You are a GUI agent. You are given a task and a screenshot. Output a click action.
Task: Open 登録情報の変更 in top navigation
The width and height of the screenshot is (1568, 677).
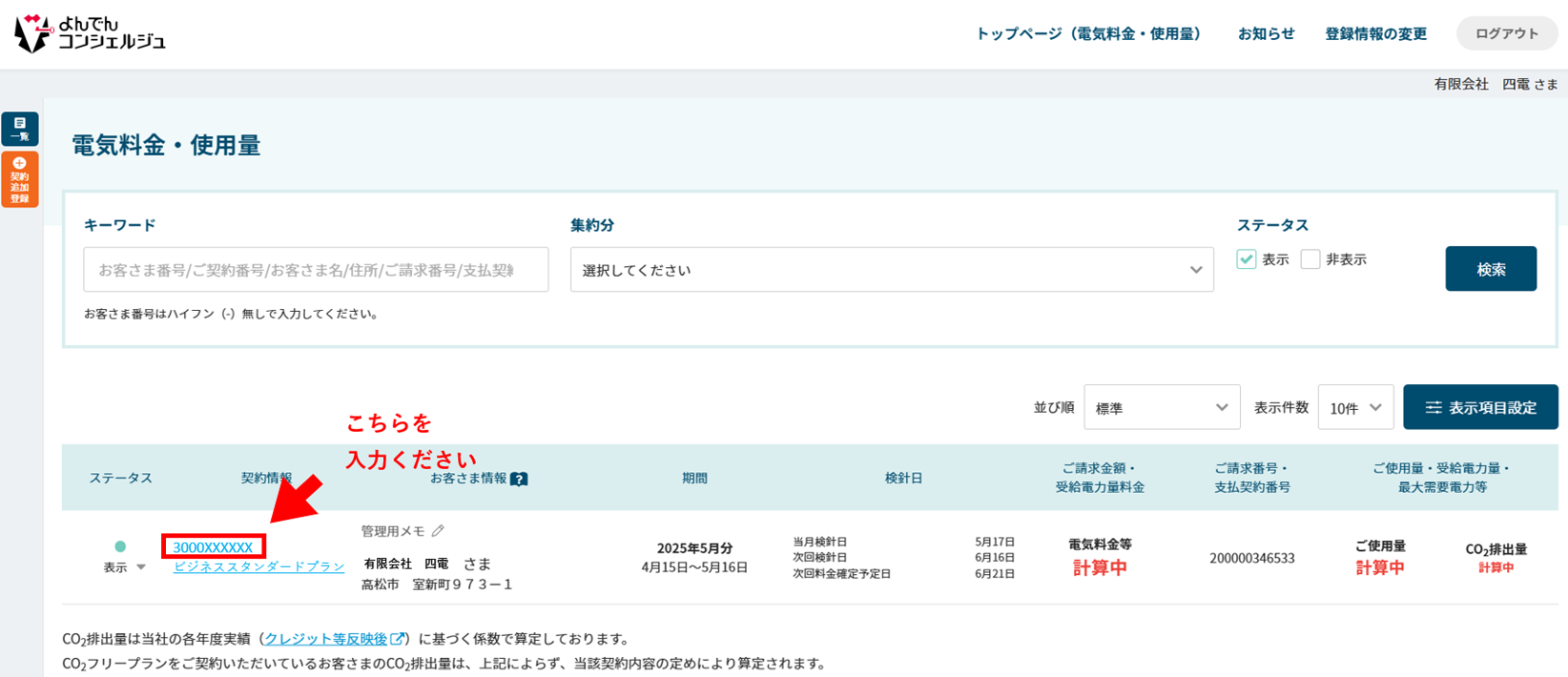coord(1375,34)
